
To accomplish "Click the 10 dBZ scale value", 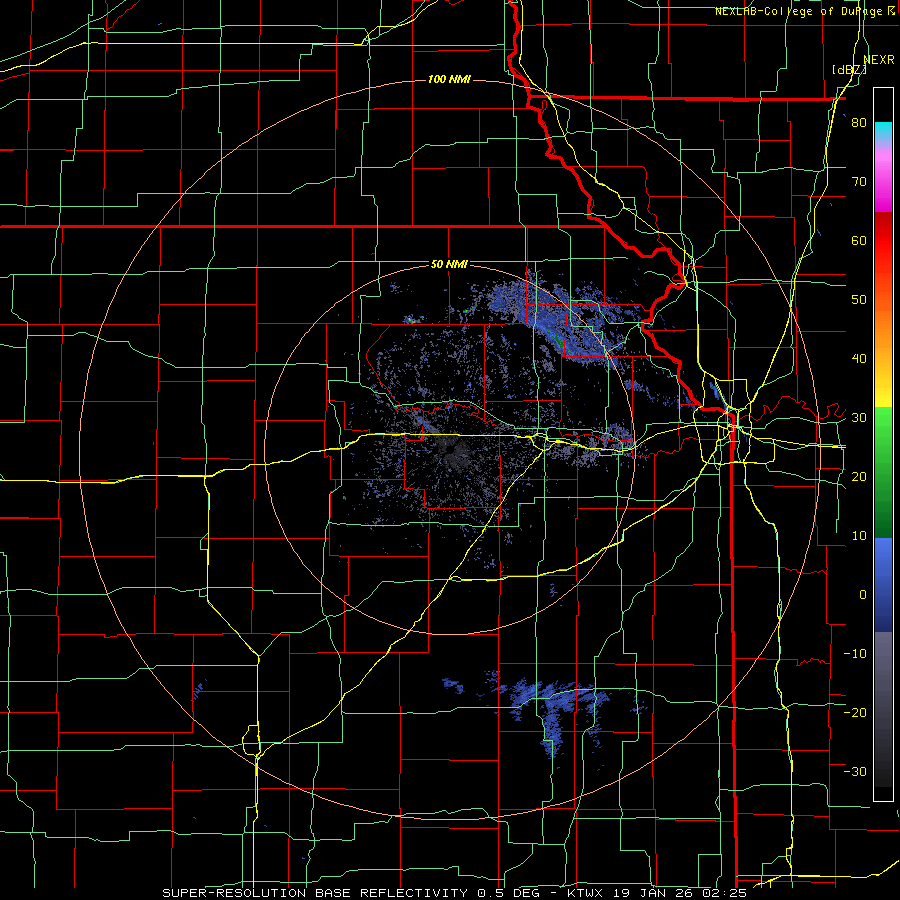I will pos(859,536).
